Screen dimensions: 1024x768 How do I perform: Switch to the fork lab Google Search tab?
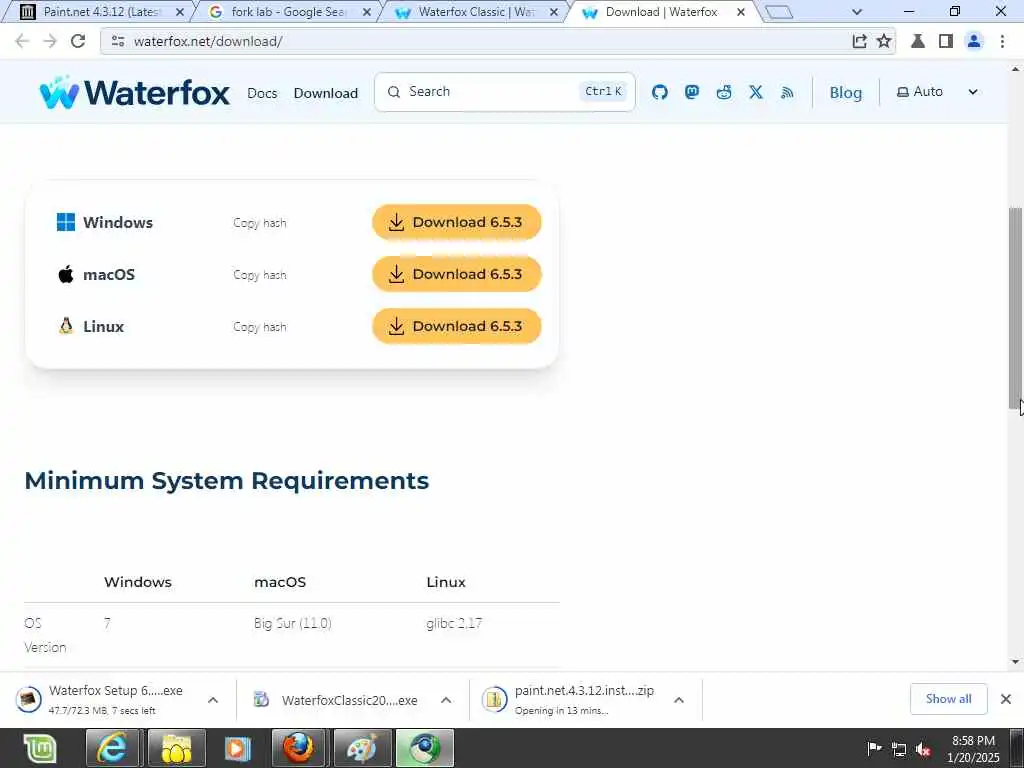coord(287,12)
